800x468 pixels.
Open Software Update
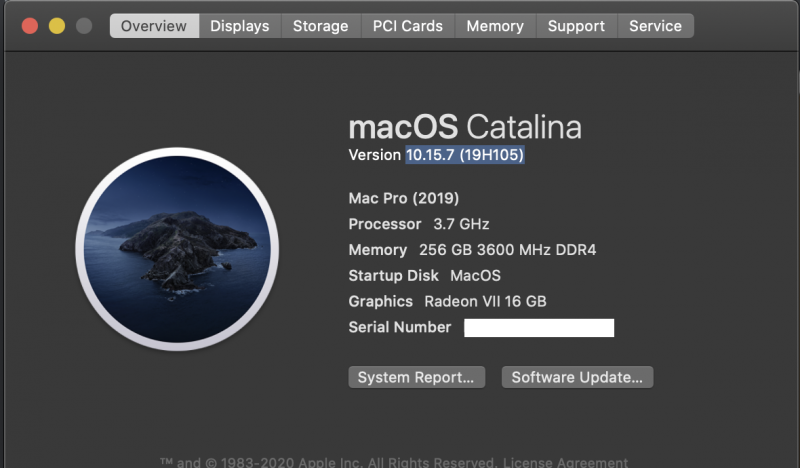tap(577, 377)
